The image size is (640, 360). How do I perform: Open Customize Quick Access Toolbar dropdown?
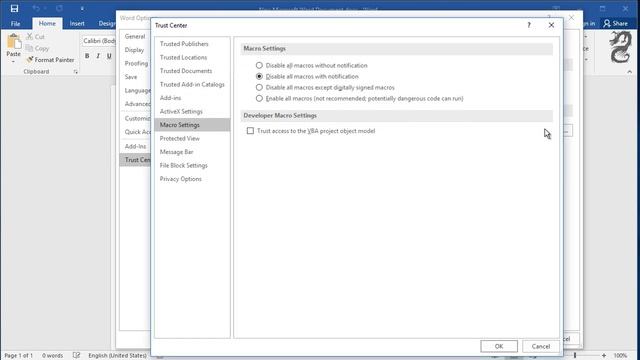pos(82,8)
